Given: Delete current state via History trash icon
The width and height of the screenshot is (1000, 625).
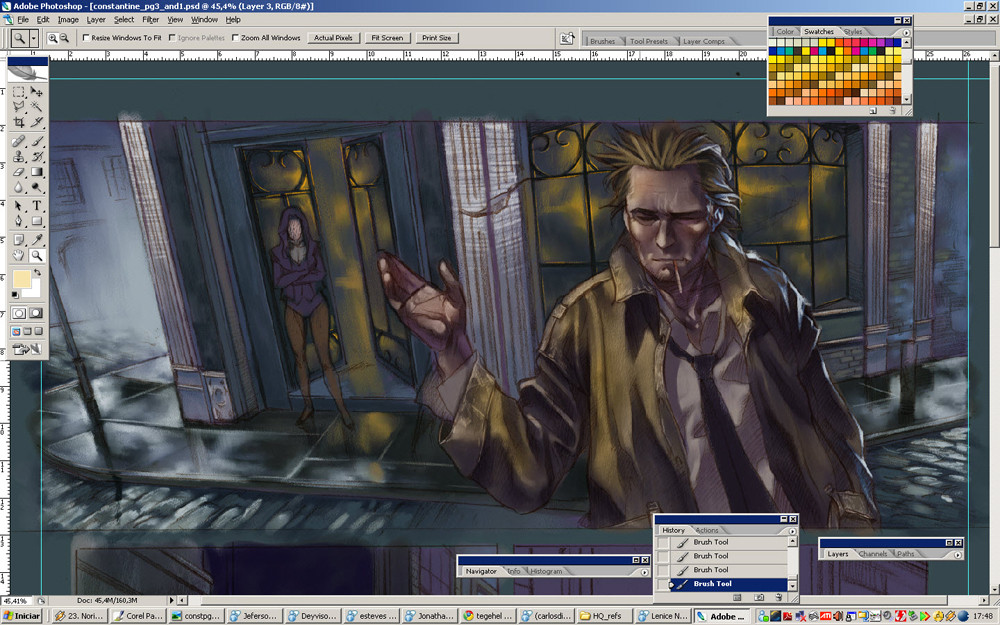Looking at the screenshot, I should tap(779, 598).
